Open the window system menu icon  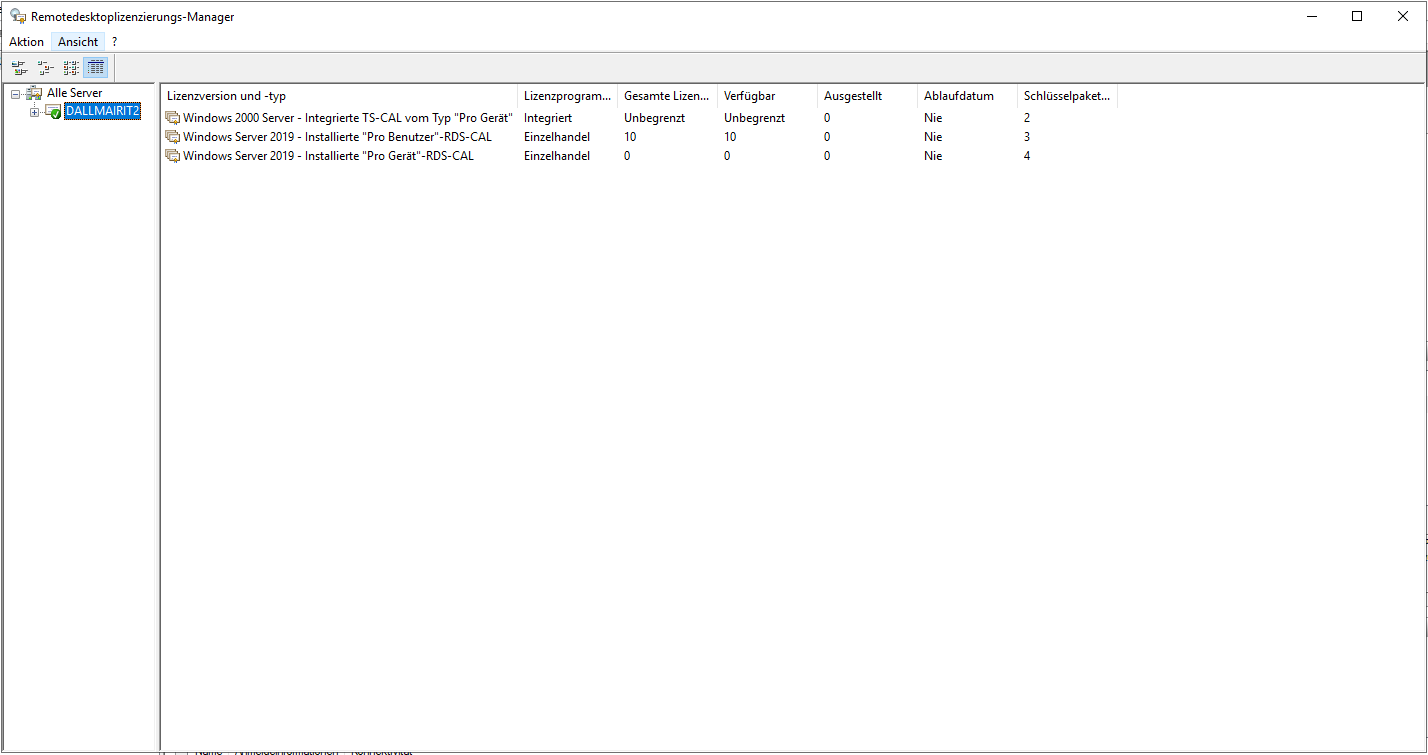pyautogui.click(x=17, y=16)
